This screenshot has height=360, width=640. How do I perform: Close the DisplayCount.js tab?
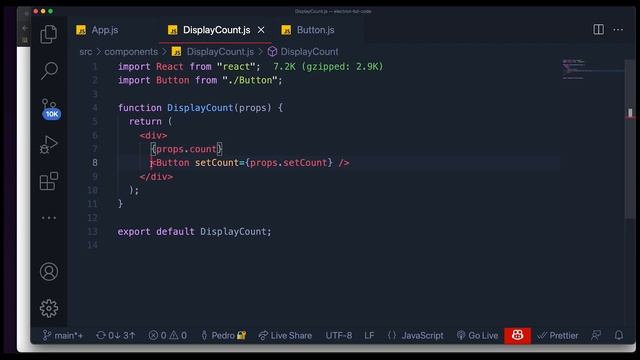[261, 30]
